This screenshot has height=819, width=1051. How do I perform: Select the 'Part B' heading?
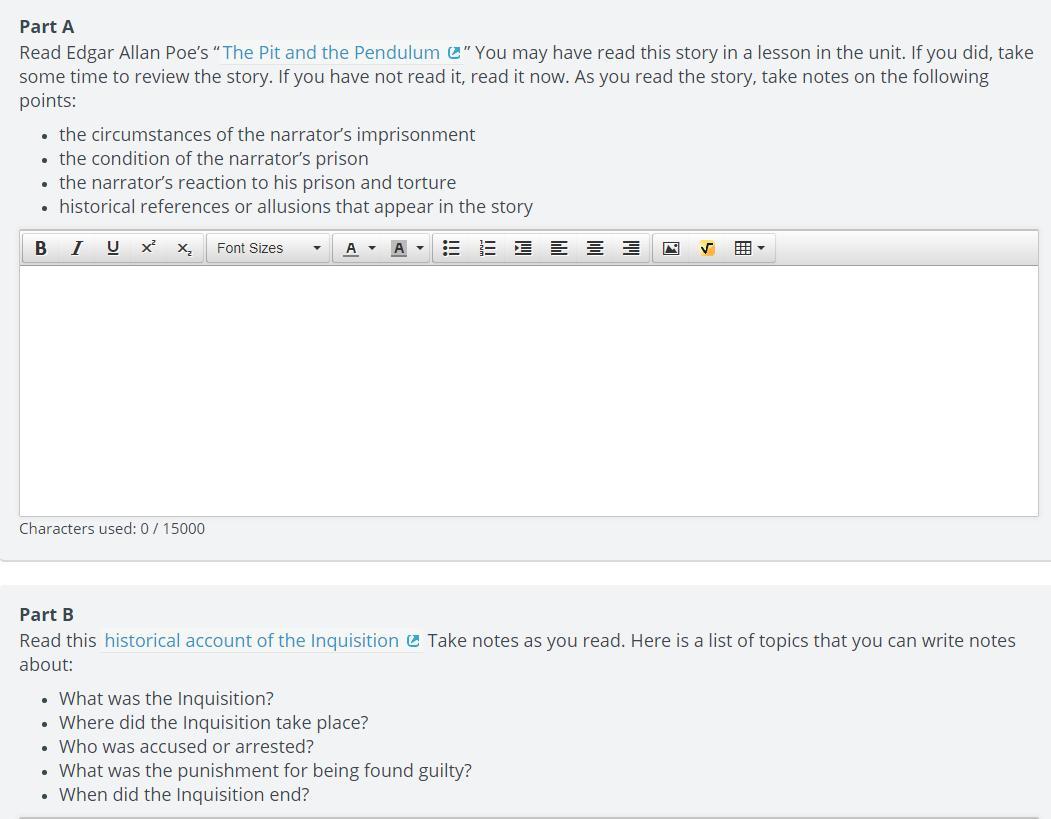coord(46,615)
